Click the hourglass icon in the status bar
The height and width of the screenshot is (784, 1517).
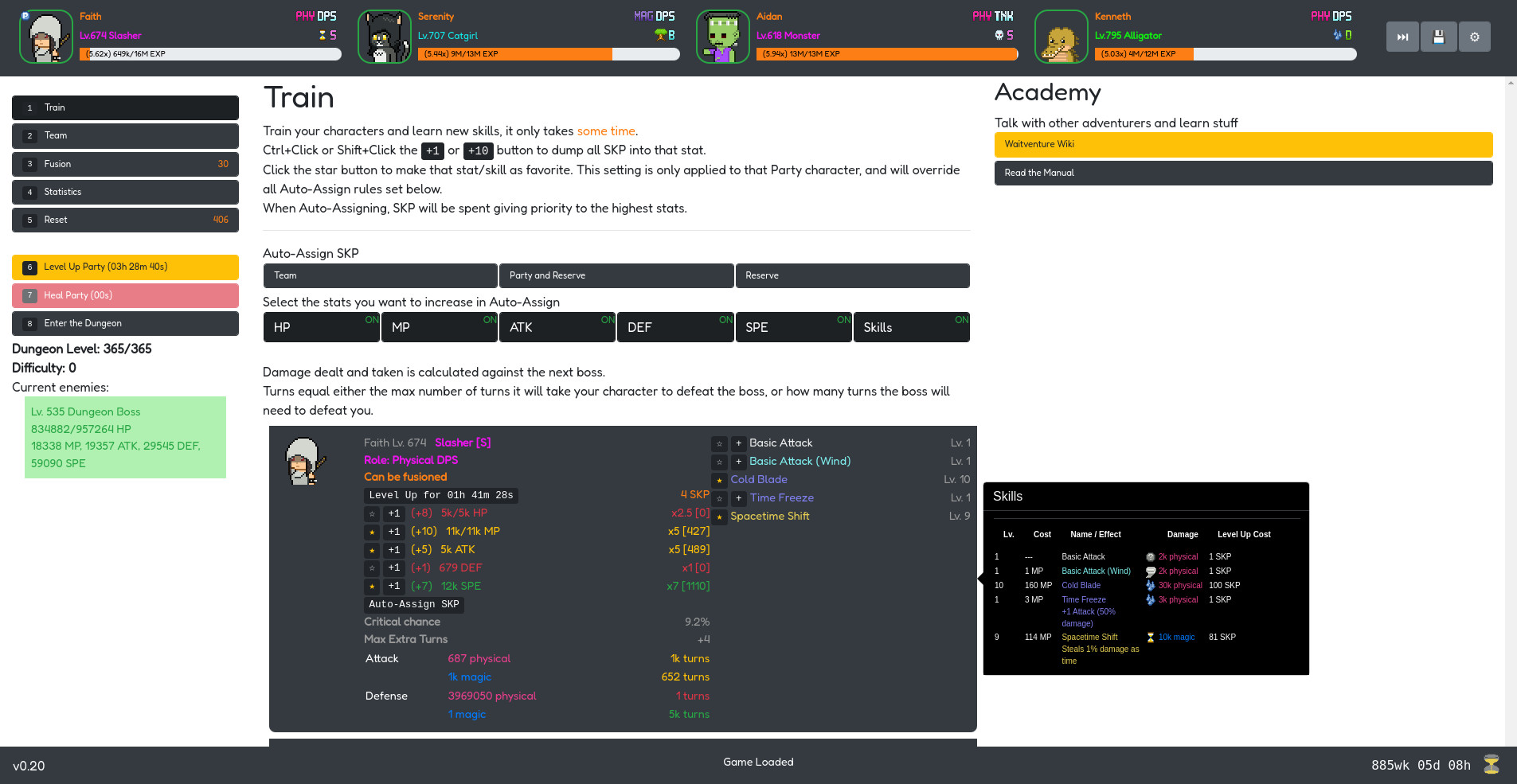coord(1493,764)
